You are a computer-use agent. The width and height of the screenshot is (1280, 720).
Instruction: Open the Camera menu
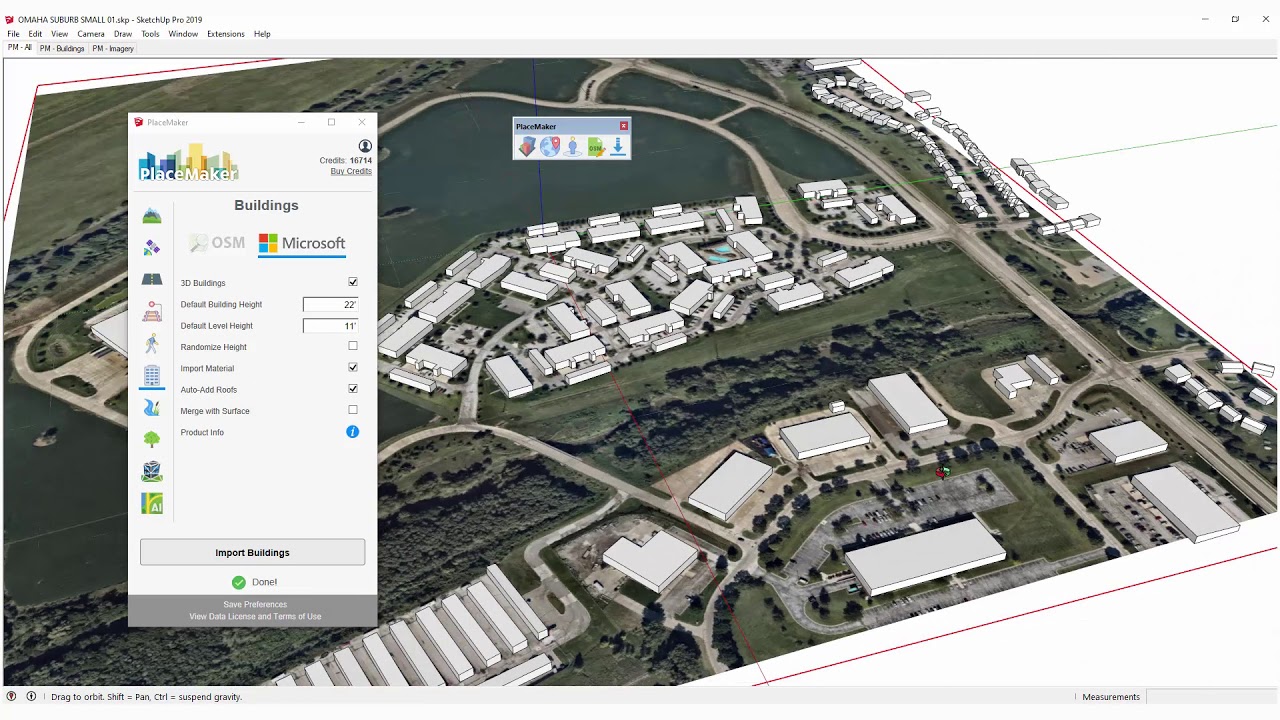click(91, 34)
